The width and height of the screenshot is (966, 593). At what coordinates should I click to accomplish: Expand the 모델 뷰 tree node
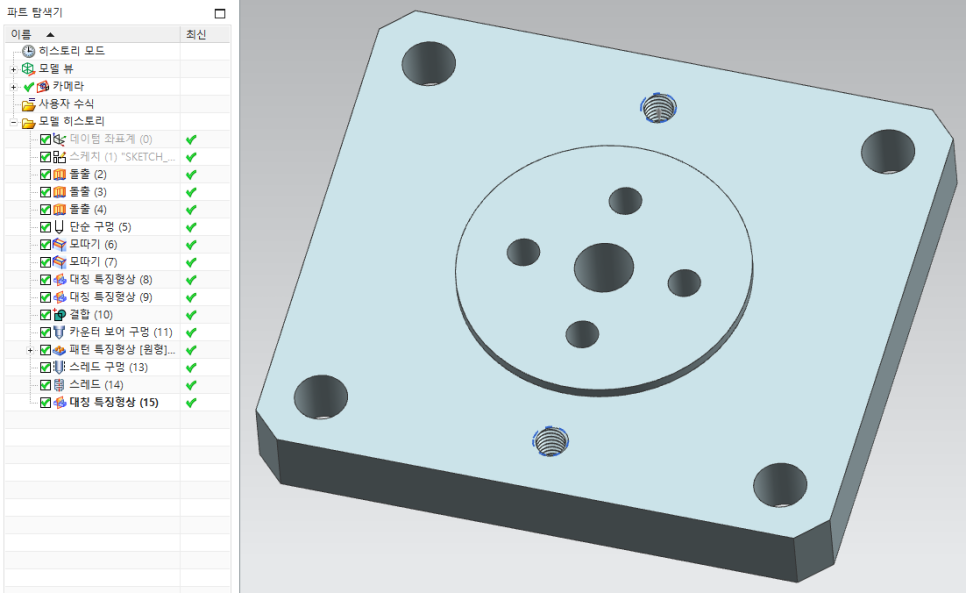[14, 70]
